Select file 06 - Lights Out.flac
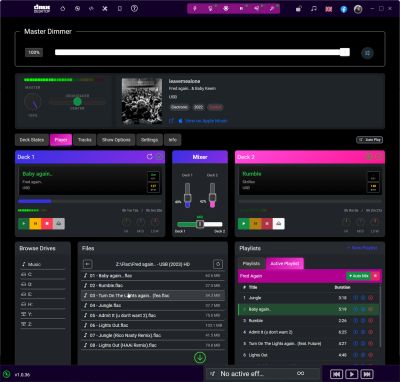Screen dimensions: 400x382 [153, 325]
